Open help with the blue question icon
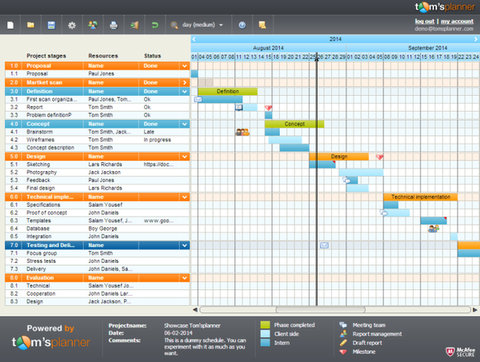Screen dimensions: 480x362 coord(242,25)
